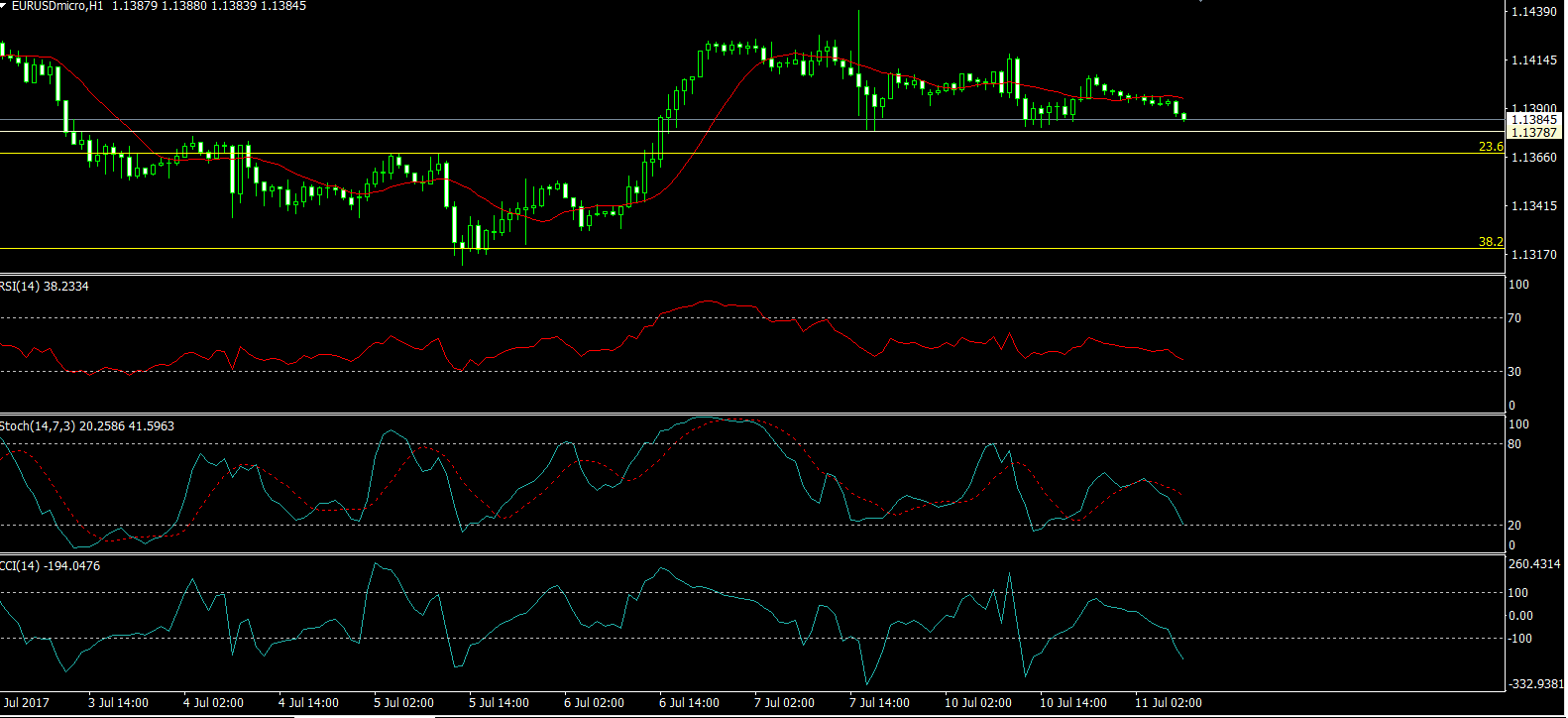Select the 1.13787 horizontal line price tag
Image resolution: width=1568 pixels, height=718 pixels.
1534,132
